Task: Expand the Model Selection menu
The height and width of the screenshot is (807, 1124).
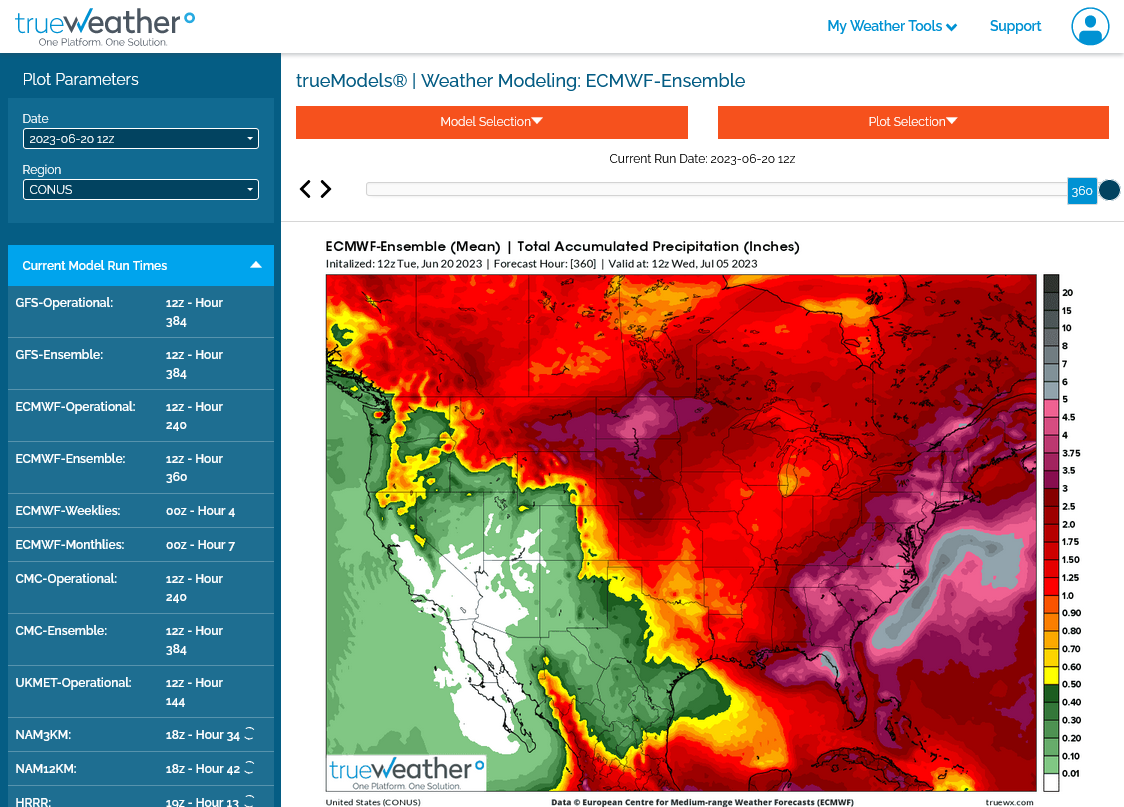Action: pyautogui.click(x=492, y=122)
